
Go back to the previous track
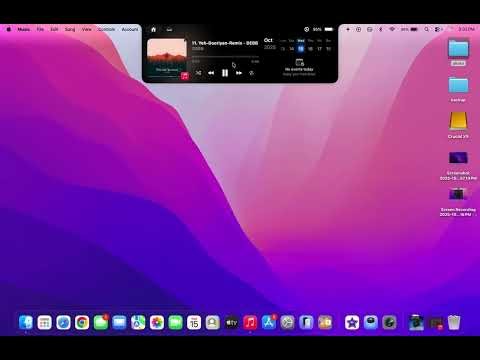tap(211, 73)
